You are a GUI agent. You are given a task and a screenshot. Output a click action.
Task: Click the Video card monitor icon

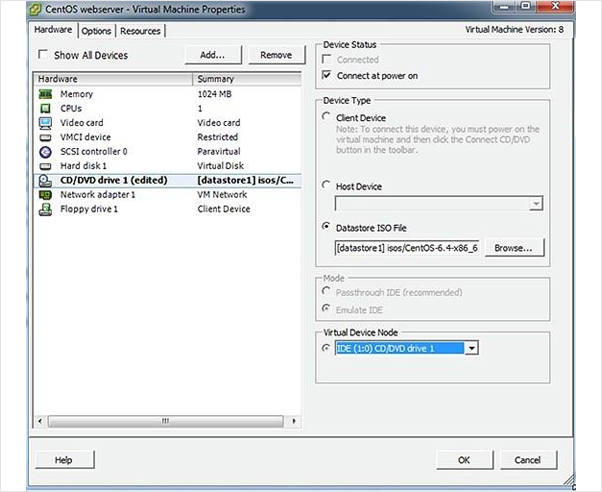45,123
